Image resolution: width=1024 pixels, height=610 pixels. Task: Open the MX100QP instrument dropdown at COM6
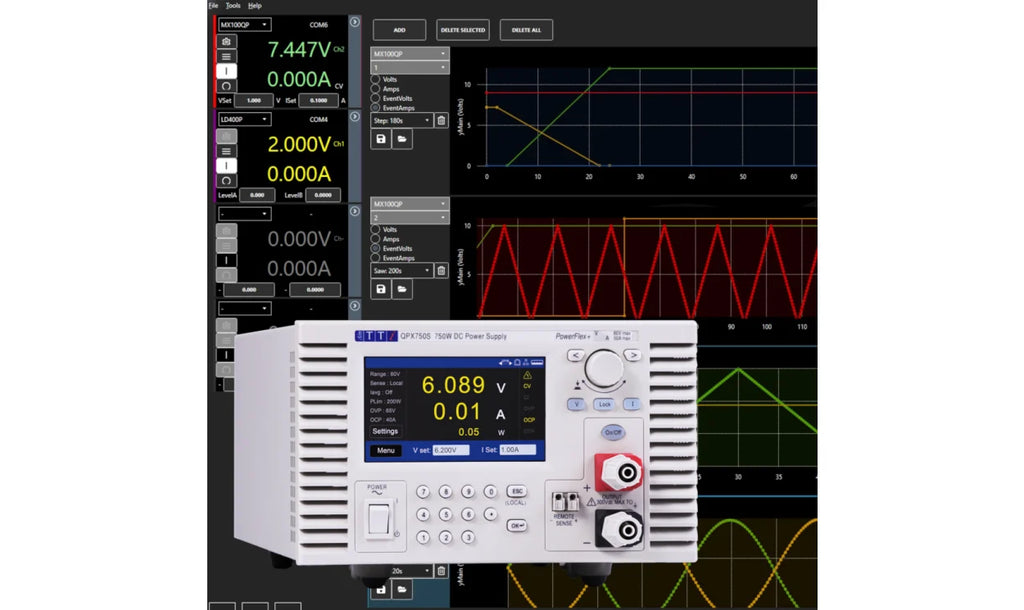click(244, 25)
